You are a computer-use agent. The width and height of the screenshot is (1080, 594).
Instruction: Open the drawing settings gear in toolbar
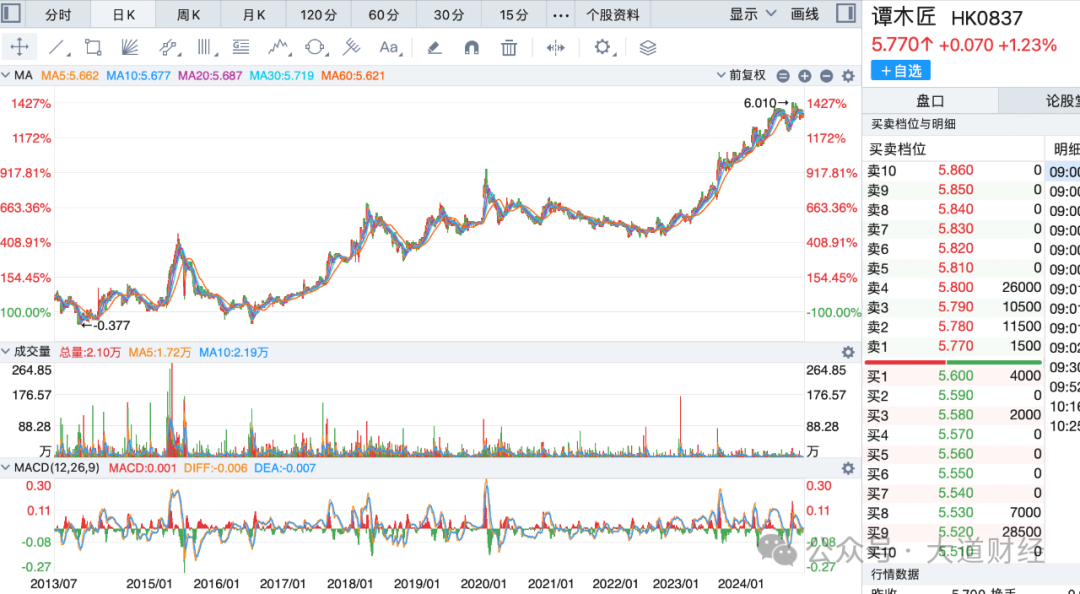coord(602,47)
